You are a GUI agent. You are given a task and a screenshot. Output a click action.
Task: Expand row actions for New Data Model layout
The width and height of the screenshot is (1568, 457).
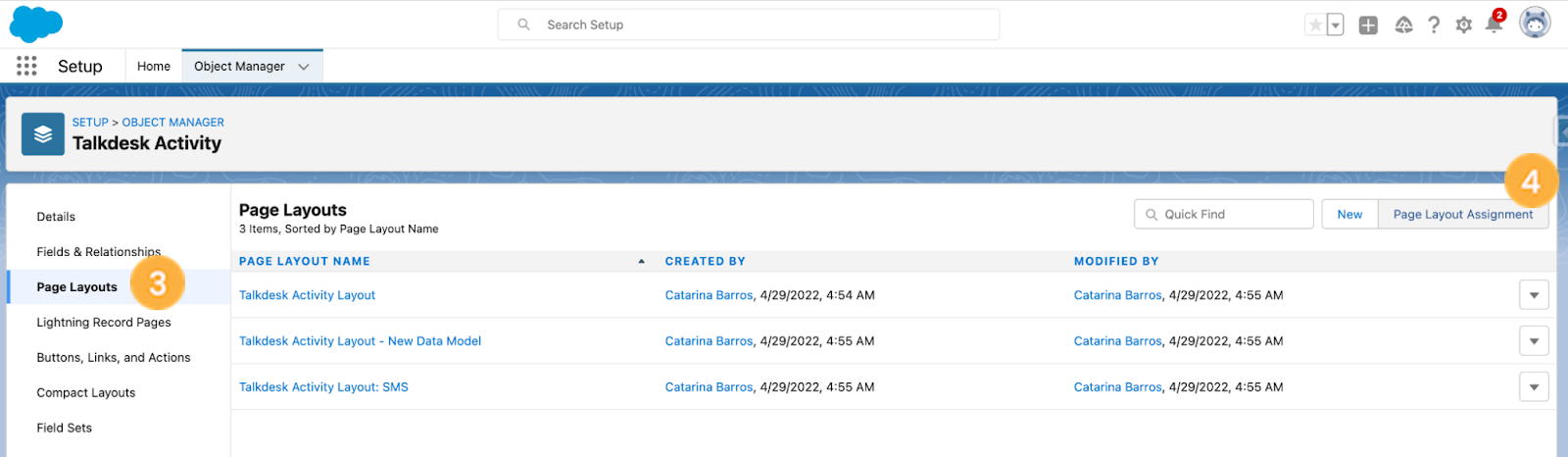[1534, 341]
